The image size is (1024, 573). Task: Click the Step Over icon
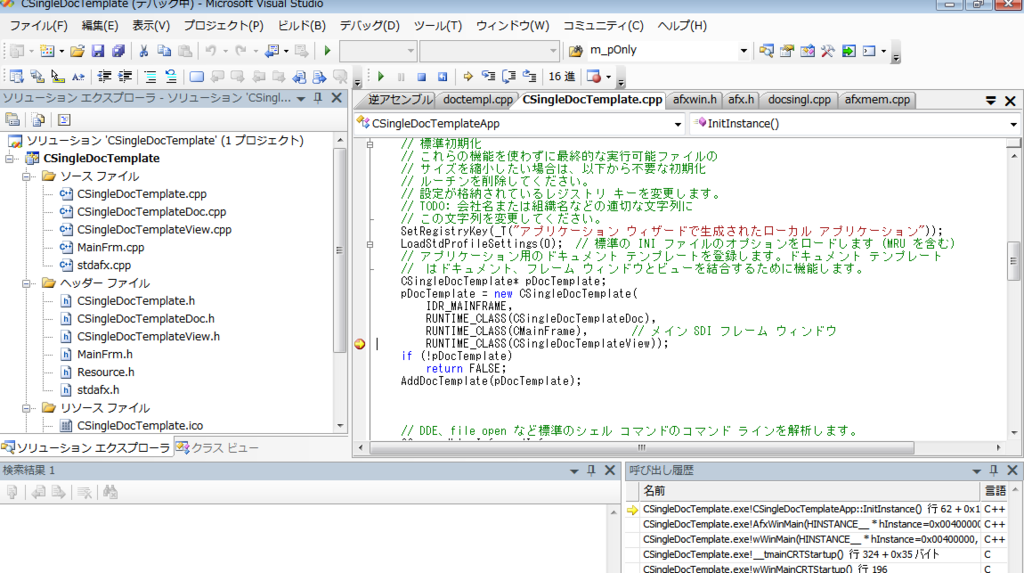[509, 76]
